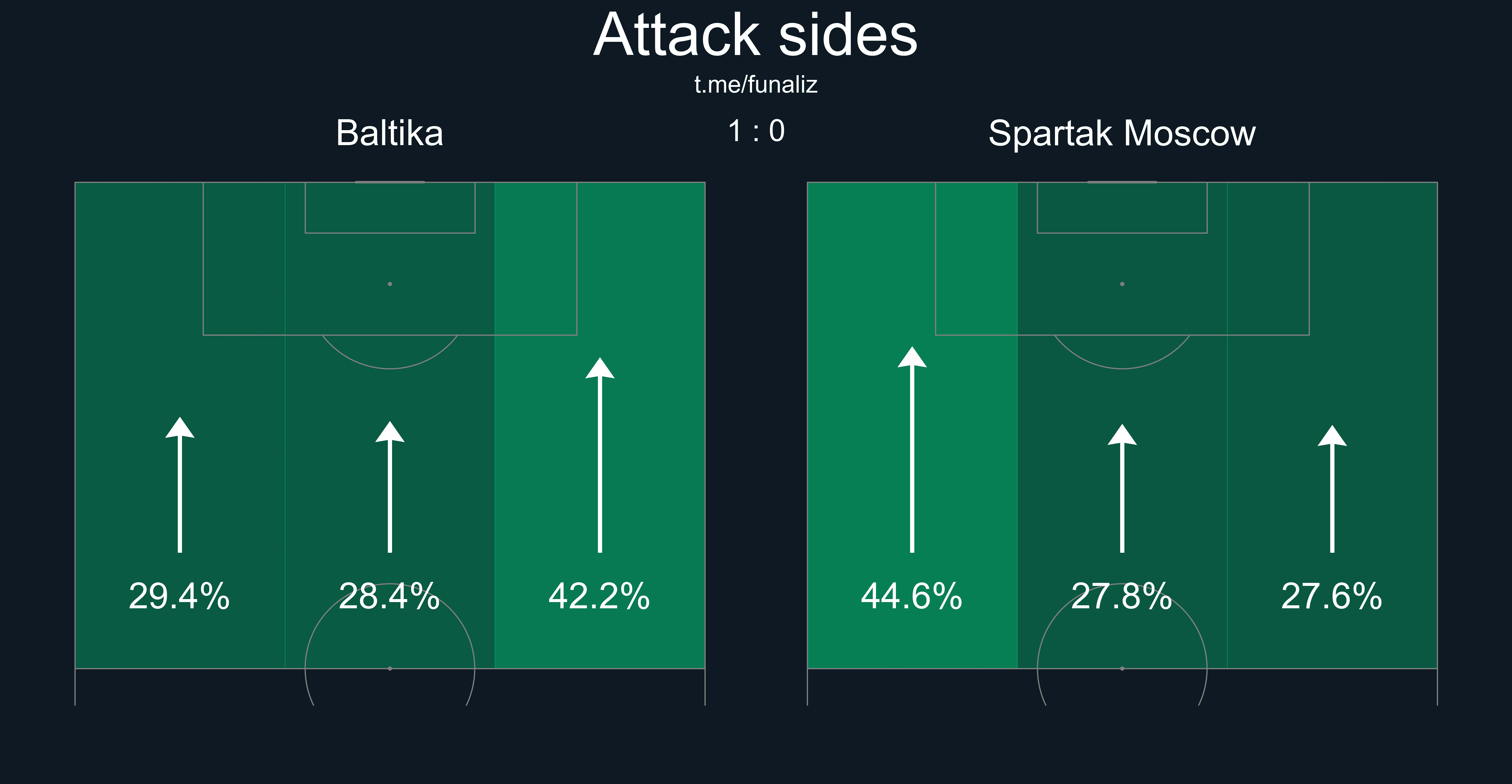Open the t.me/funaliz link
Screen dimensions: 1512x784
(756, 85)
